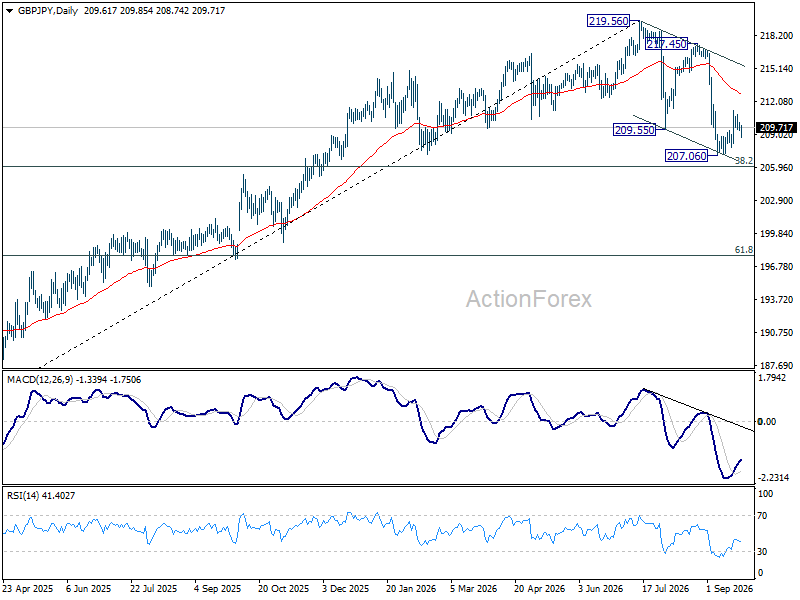
Task: Click the GBPJPY chart dropdown triangle
Action: coord(10,11)
